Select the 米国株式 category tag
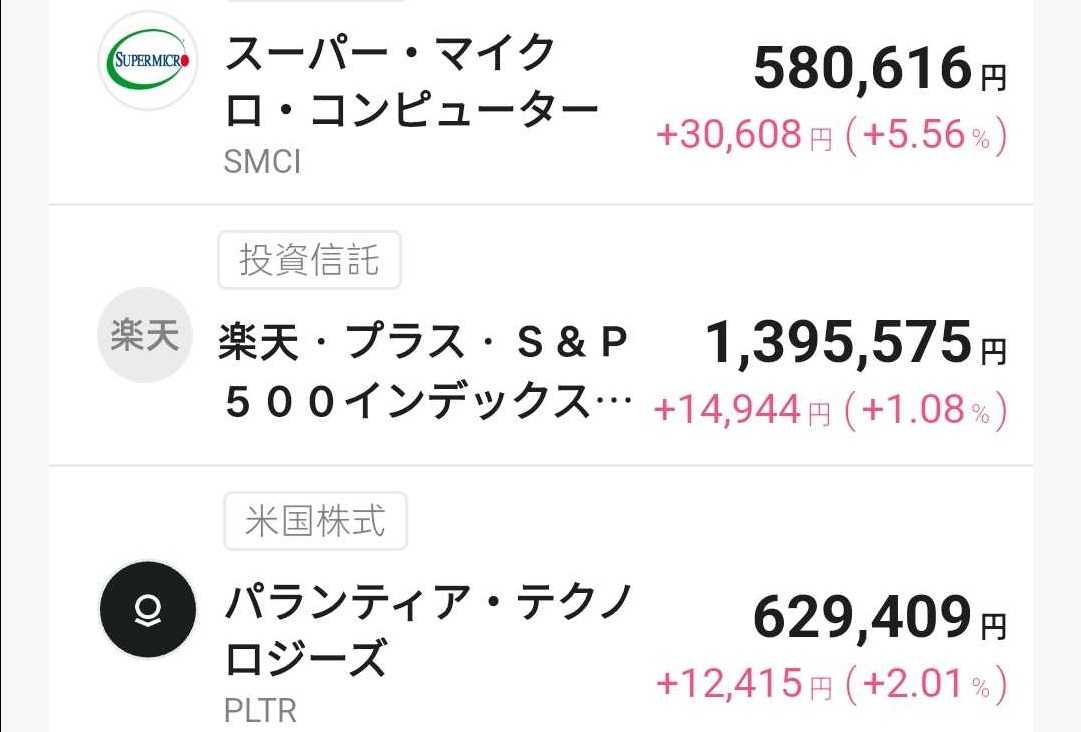1081x732 pixels. pos(316,521)
